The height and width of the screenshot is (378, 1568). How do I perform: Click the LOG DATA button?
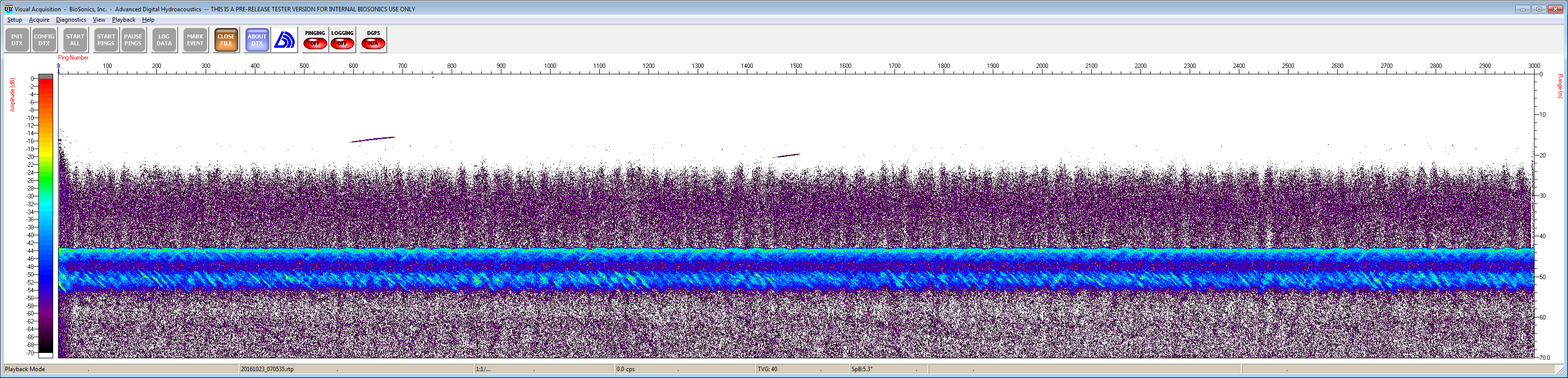(x=164, y=40)
